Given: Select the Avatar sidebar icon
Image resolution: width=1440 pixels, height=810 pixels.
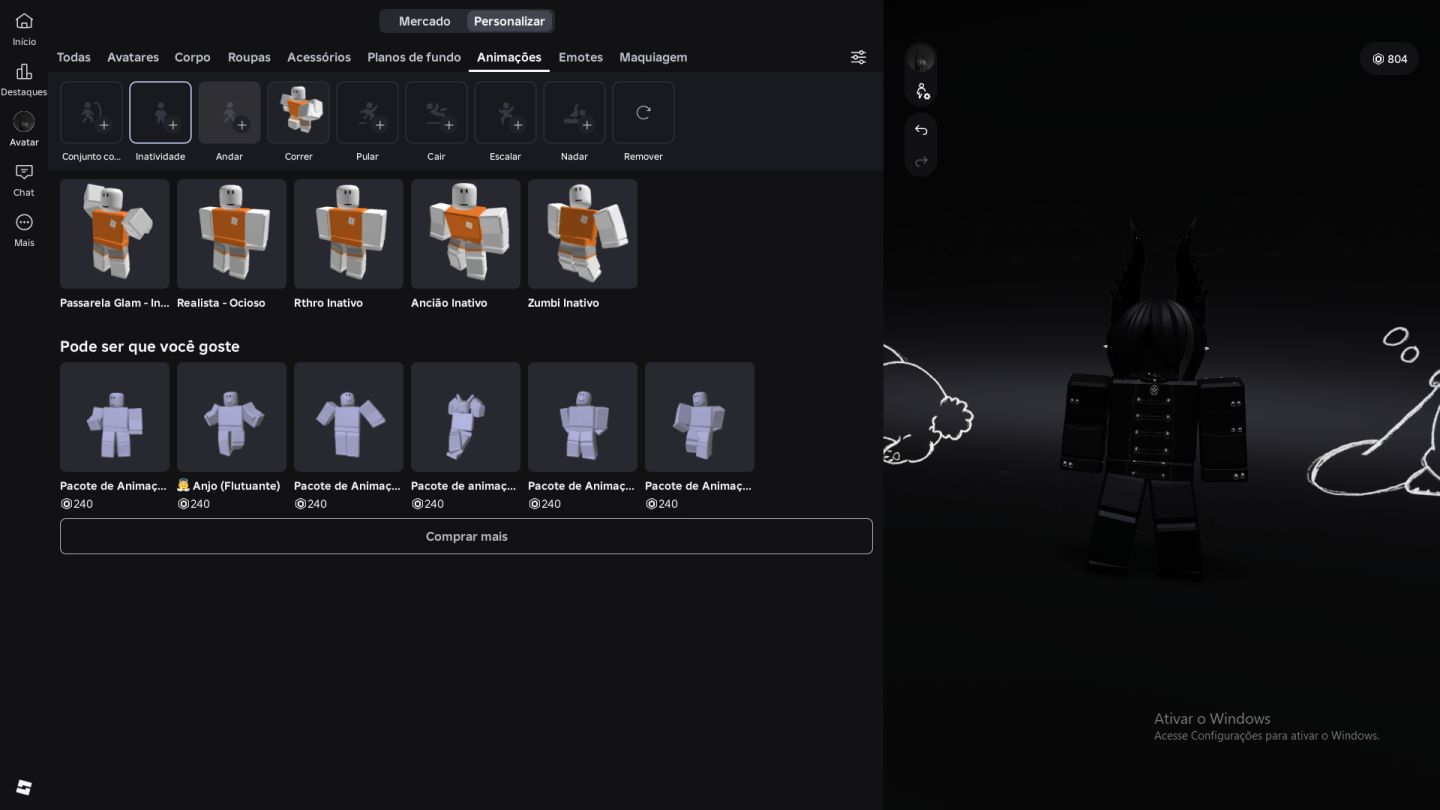Looking at the screenshot, I should pyautogui.click(x=24, y=122).
